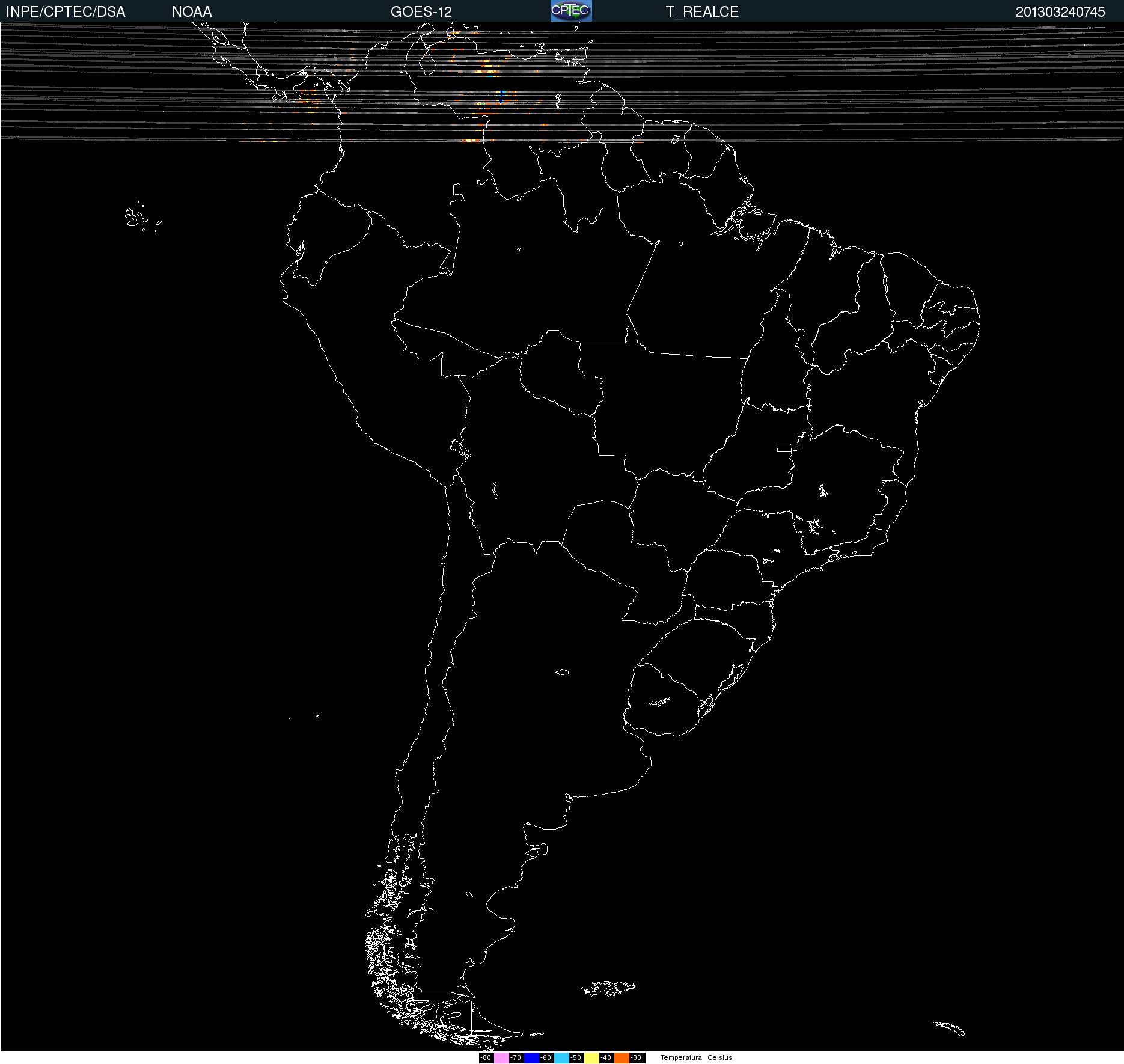Click the Temperatura Celsius legend caption
Screen dimensions: 1124x1064
click(x=696, y=1058)
